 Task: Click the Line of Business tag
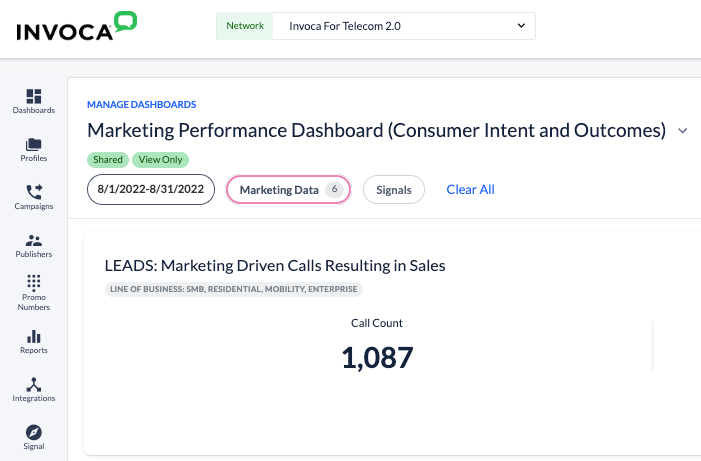pyautogui.click(x=233, y=289)
